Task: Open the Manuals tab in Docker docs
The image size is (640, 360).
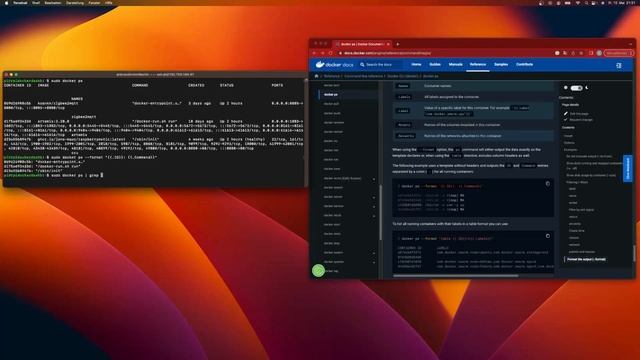Action: click(x=456, y=64)
